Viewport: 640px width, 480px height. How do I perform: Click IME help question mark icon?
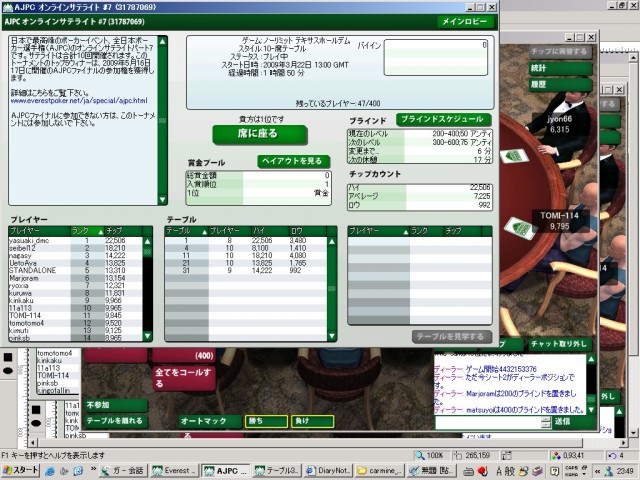click(555, 471)
